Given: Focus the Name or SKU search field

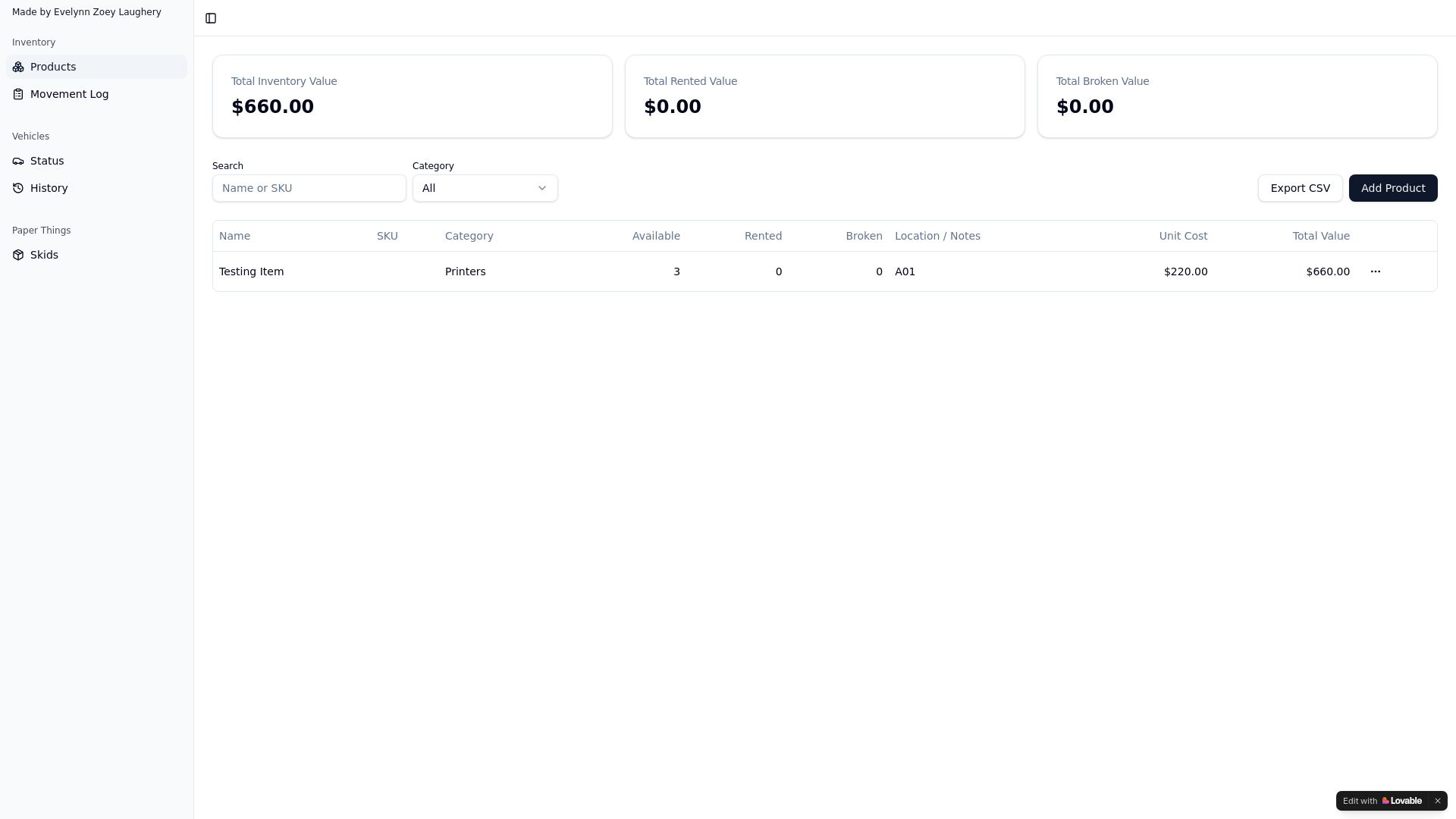Looking at the screenshot, I should 309,188.
